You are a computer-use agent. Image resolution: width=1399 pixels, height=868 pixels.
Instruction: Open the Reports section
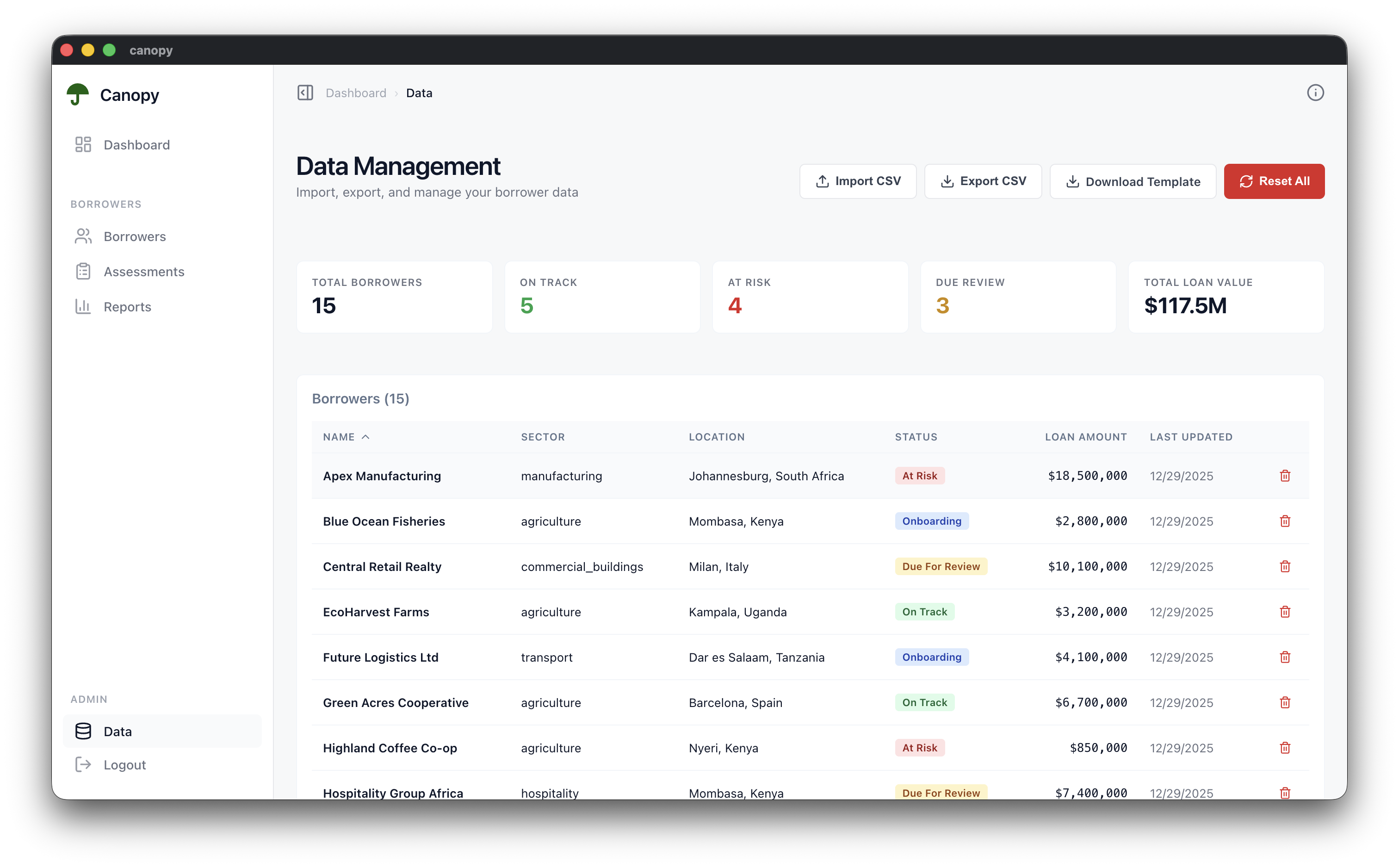tap(127, 307)
